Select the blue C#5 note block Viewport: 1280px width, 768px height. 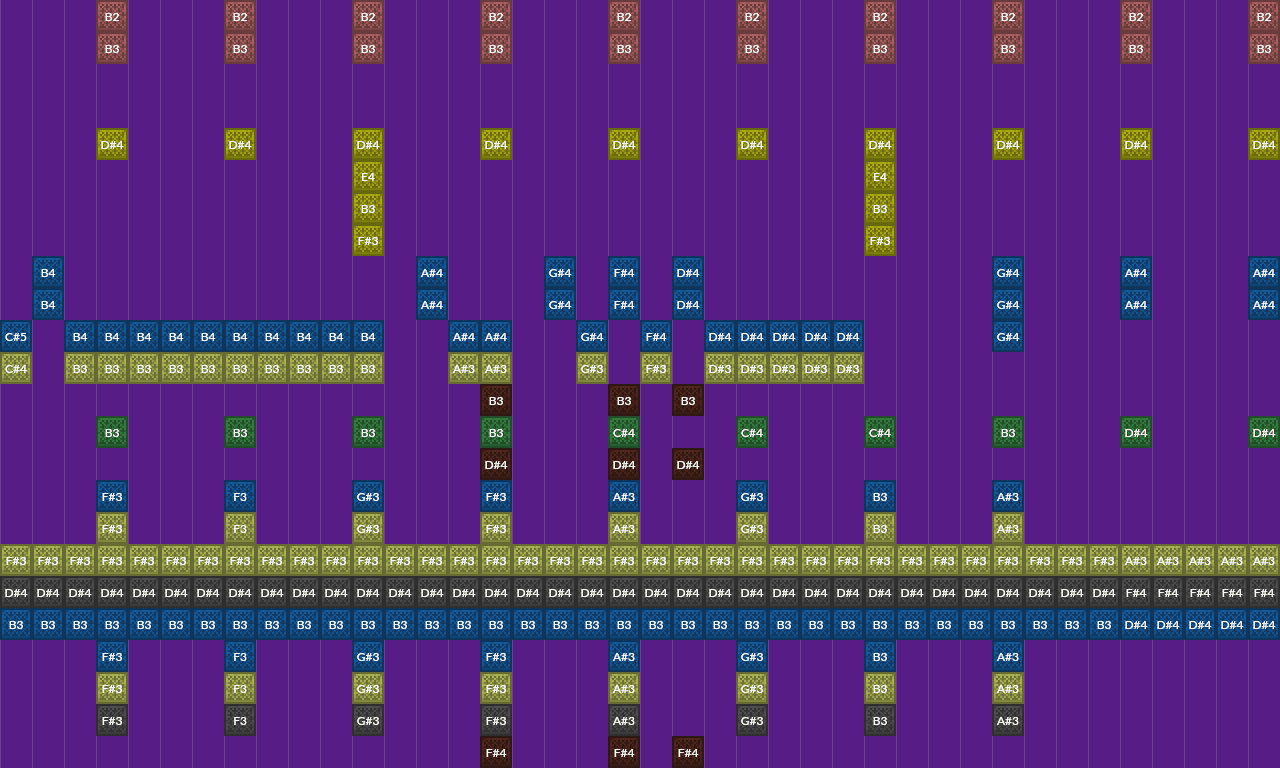(16, 337)
